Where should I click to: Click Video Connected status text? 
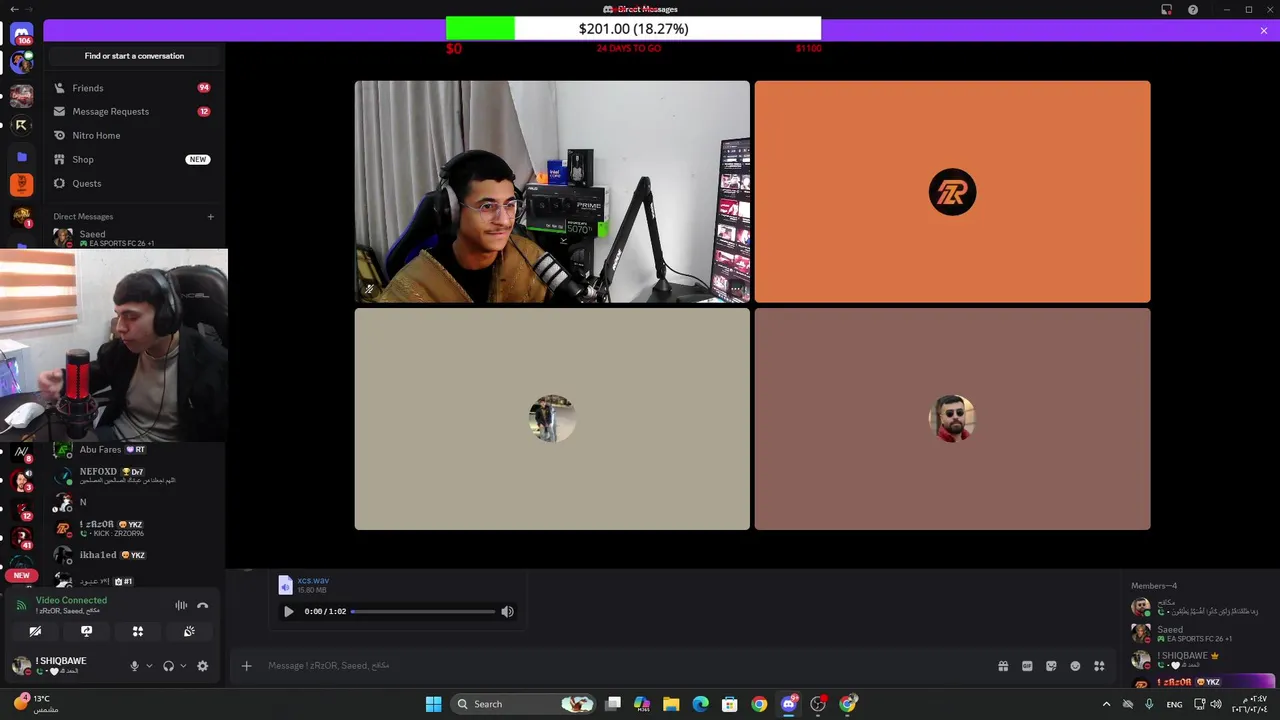point(71,600)
